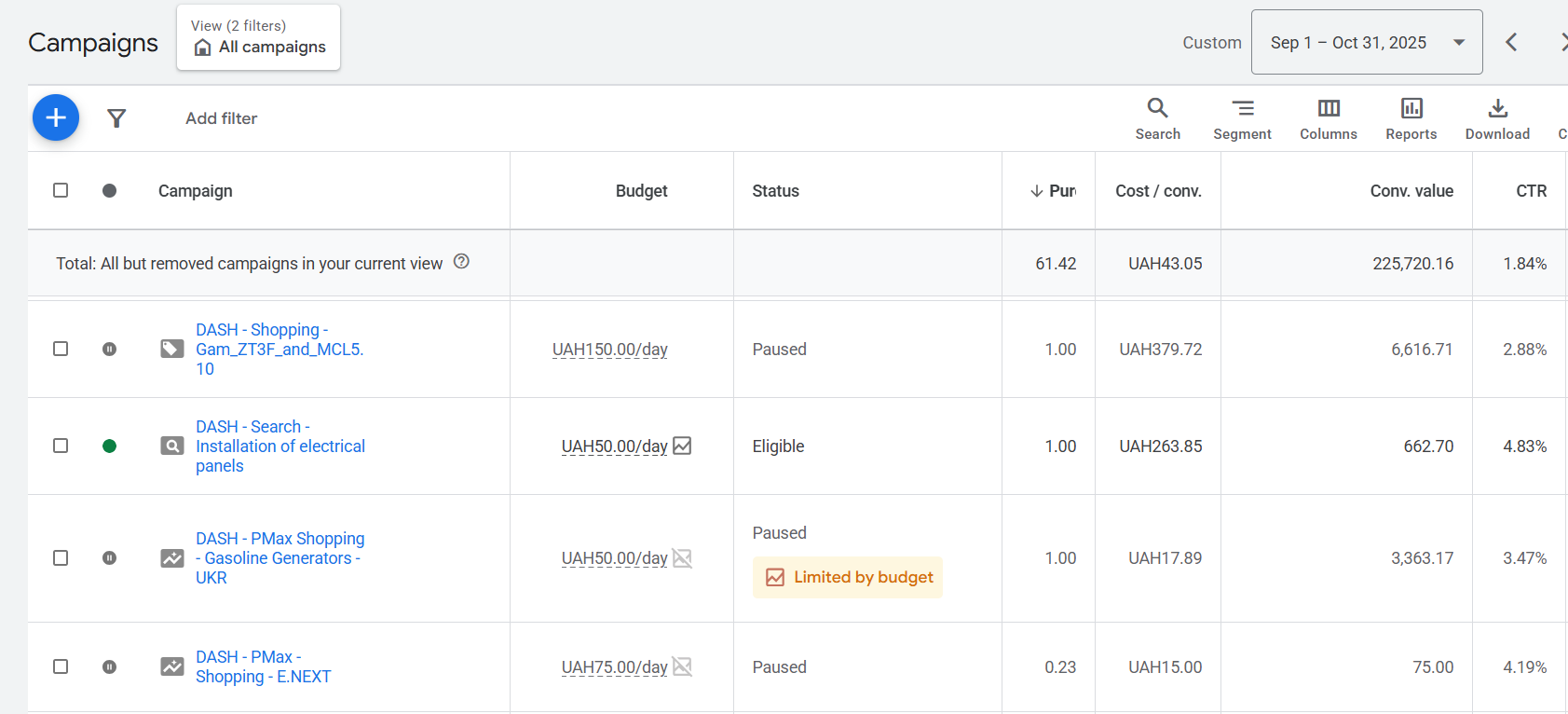Open green status dropdown for Search campaign

click(109, 446)
